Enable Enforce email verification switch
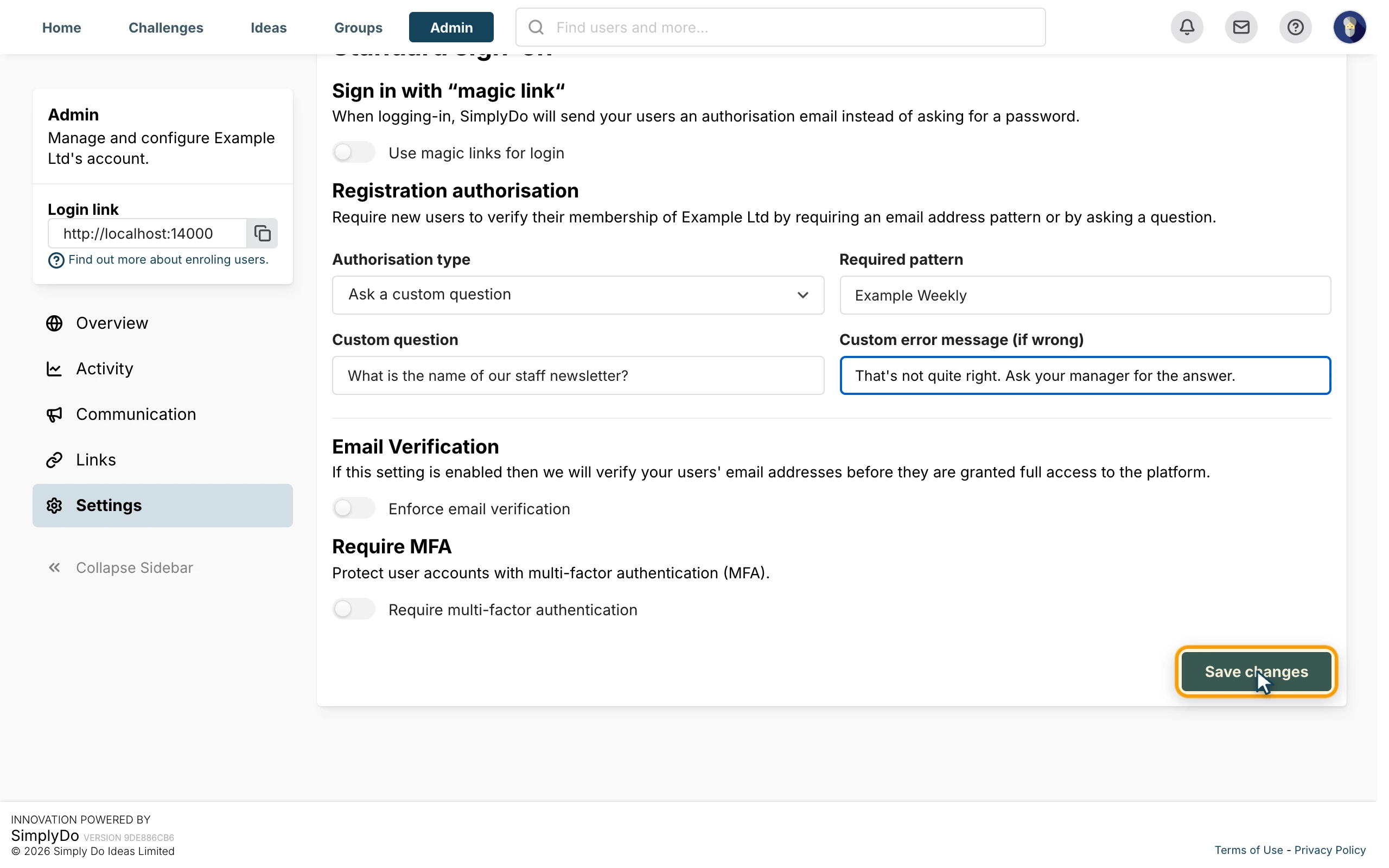The image size is (1389, 868). pos(354,508)
